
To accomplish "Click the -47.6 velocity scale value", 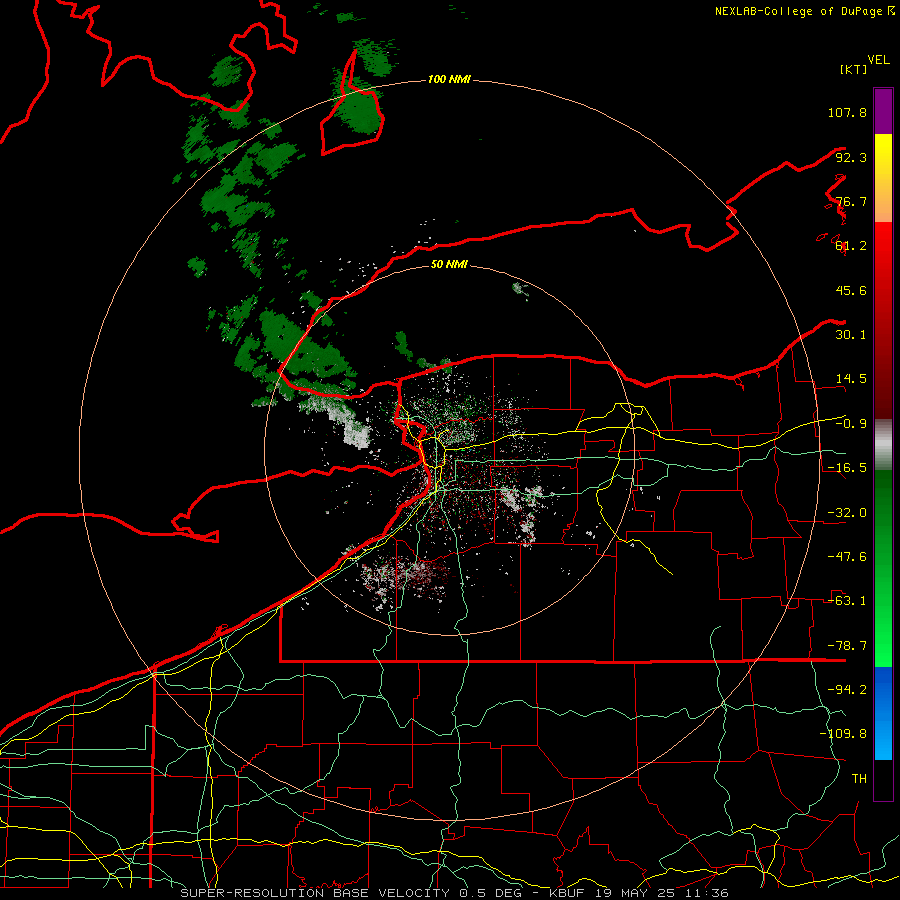I will pos(847,557).
